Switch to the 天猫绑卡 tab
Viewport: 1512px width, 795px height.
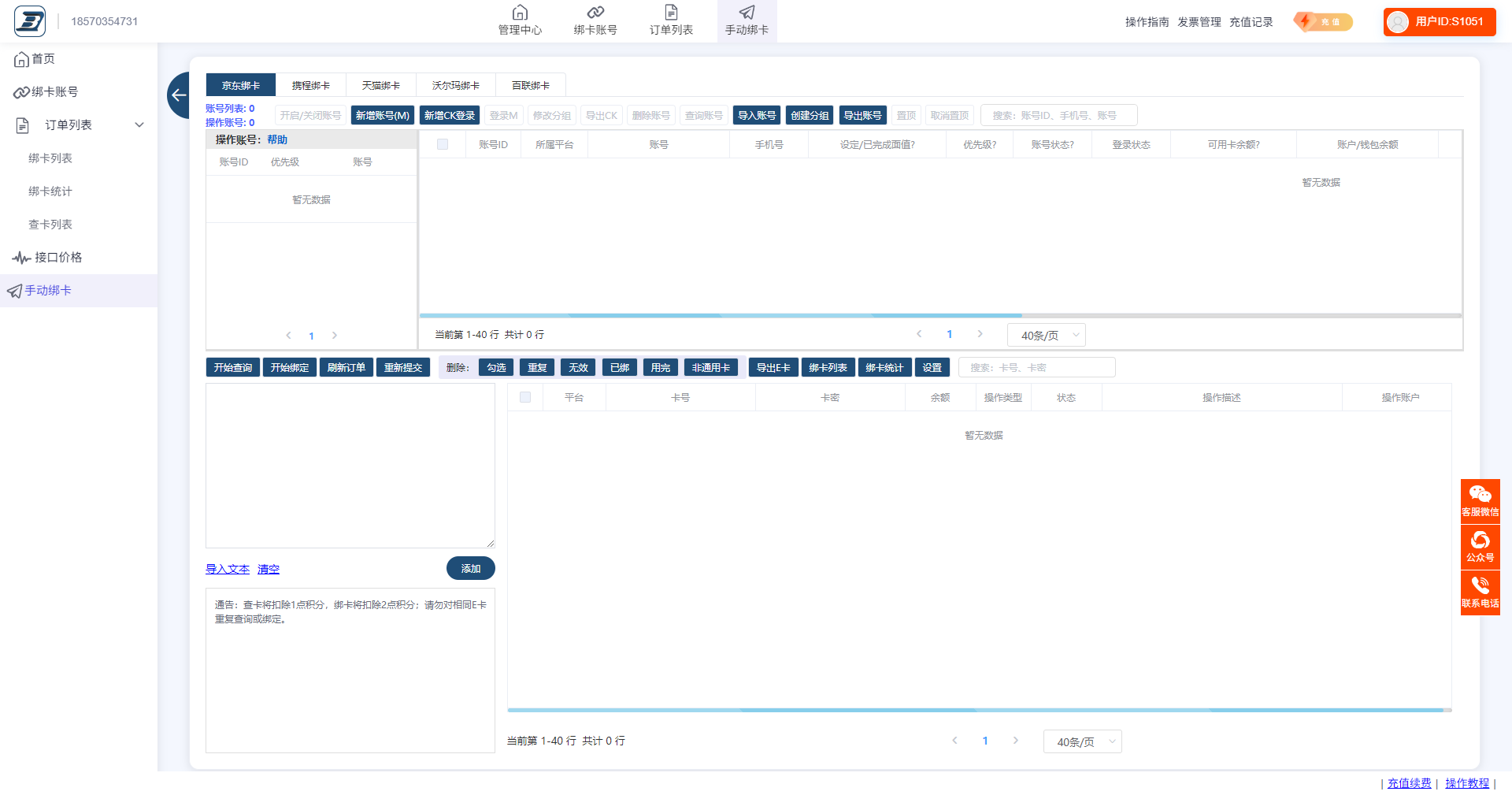[380, 85]
